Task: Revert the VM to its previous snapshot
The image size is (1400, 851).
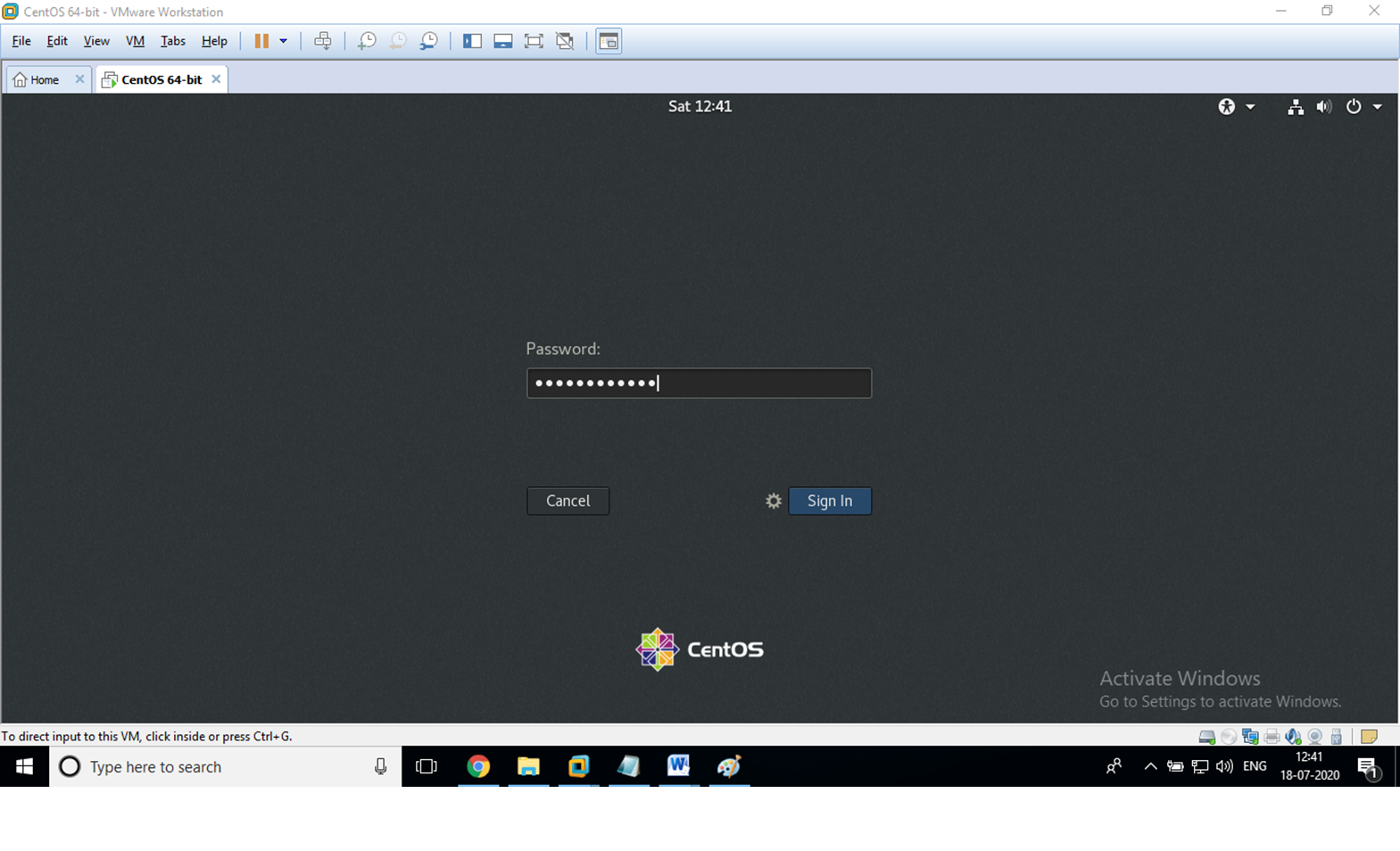Action: [x=398, y=41]
